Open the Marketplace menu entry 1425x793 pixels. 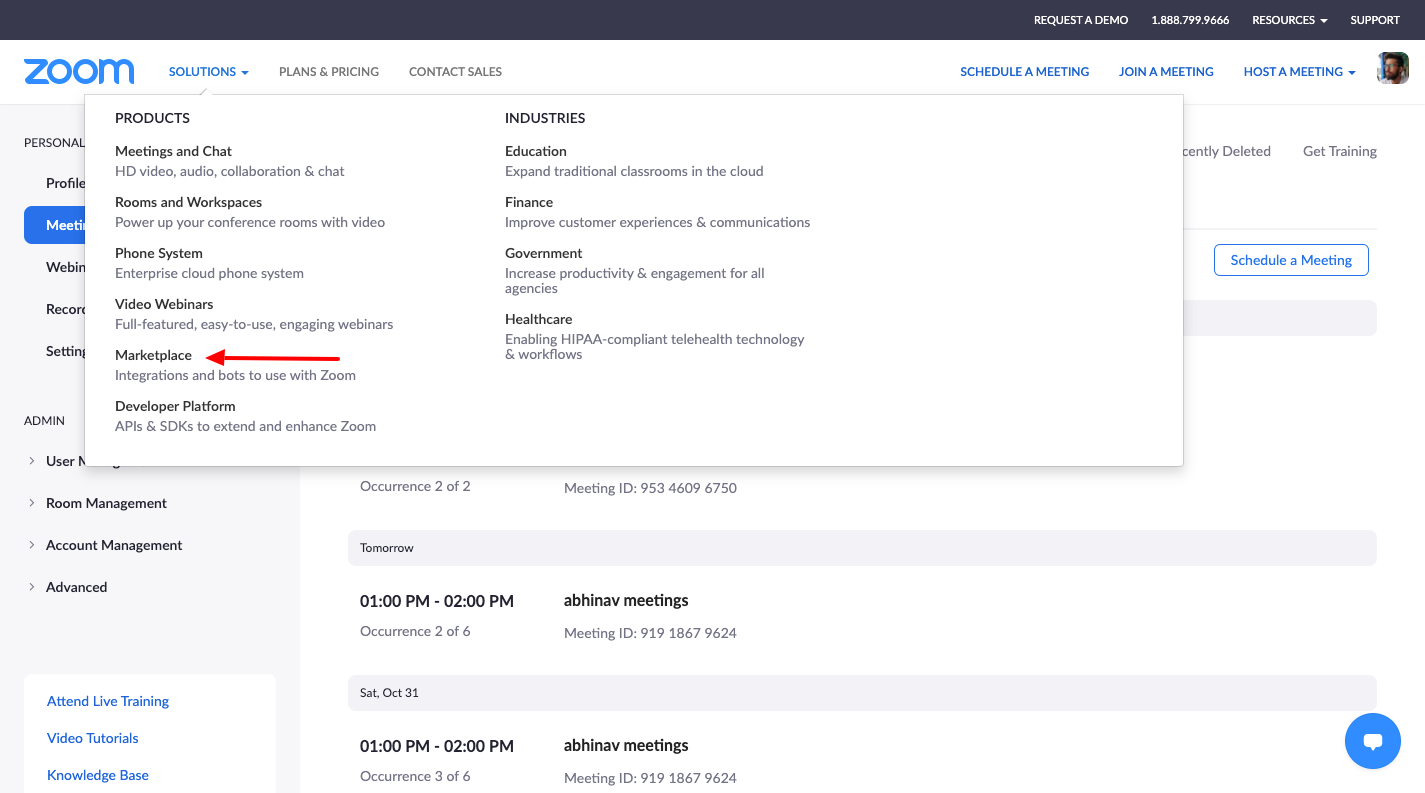(153, 355)
